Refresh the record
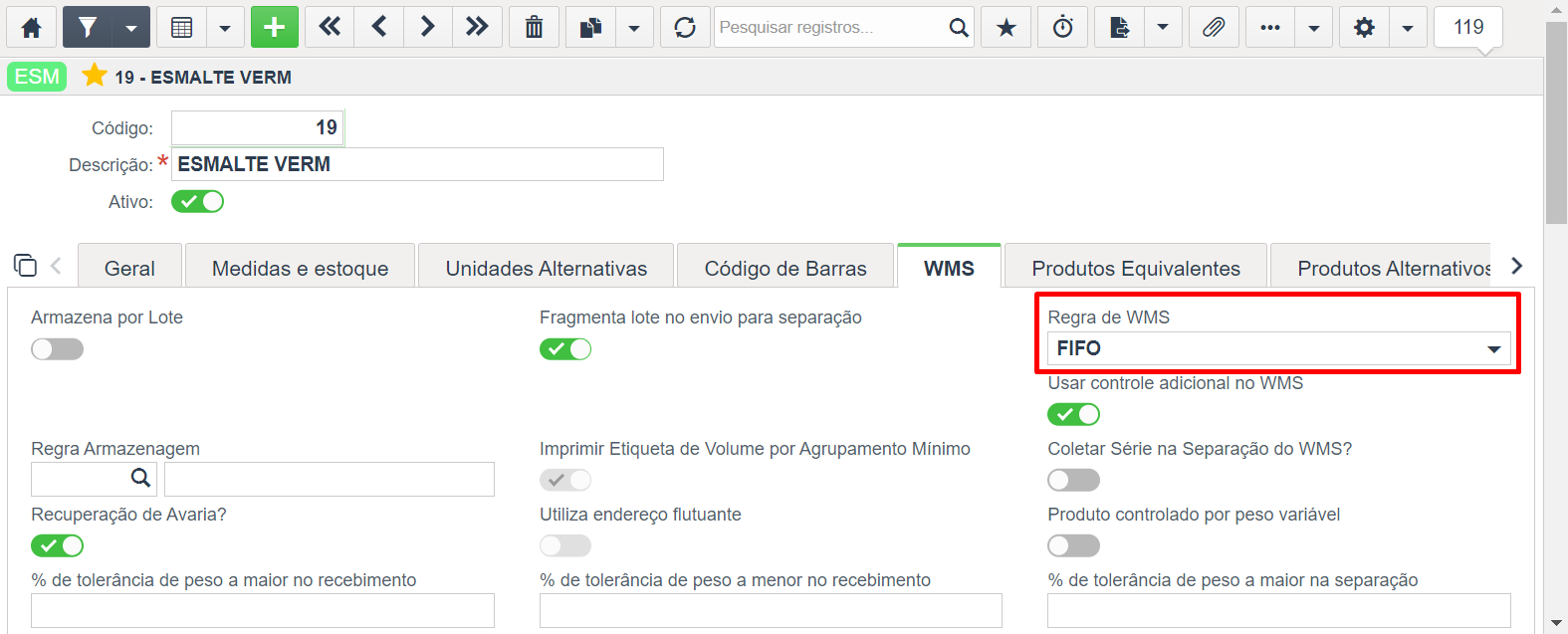This screenshot has width=1568, height=634. click(685, 27)
